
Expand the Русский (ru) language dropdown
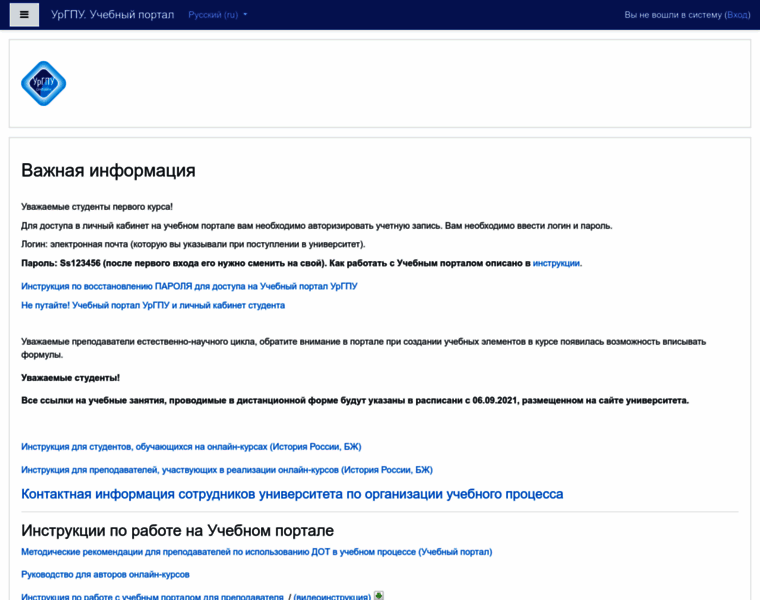(x=217, y=15)
